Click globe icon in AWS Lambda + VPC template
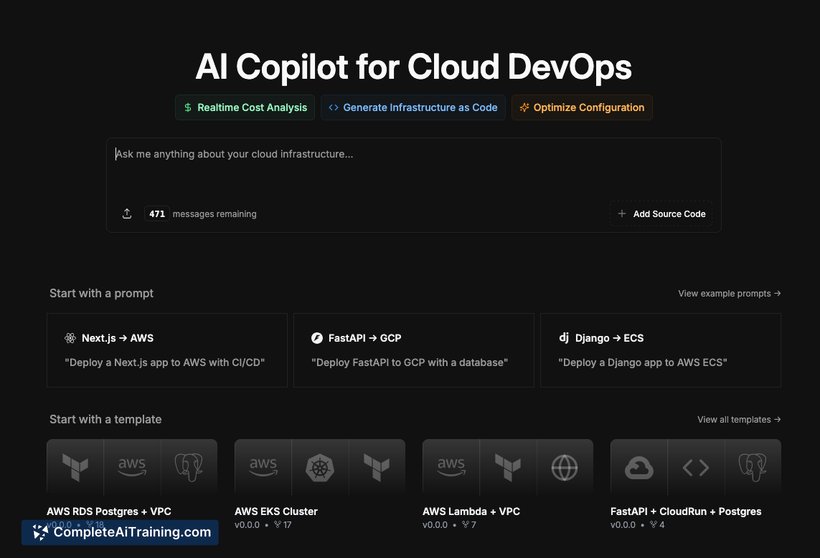This screenshot has width=820, height=558. point(564,468)
